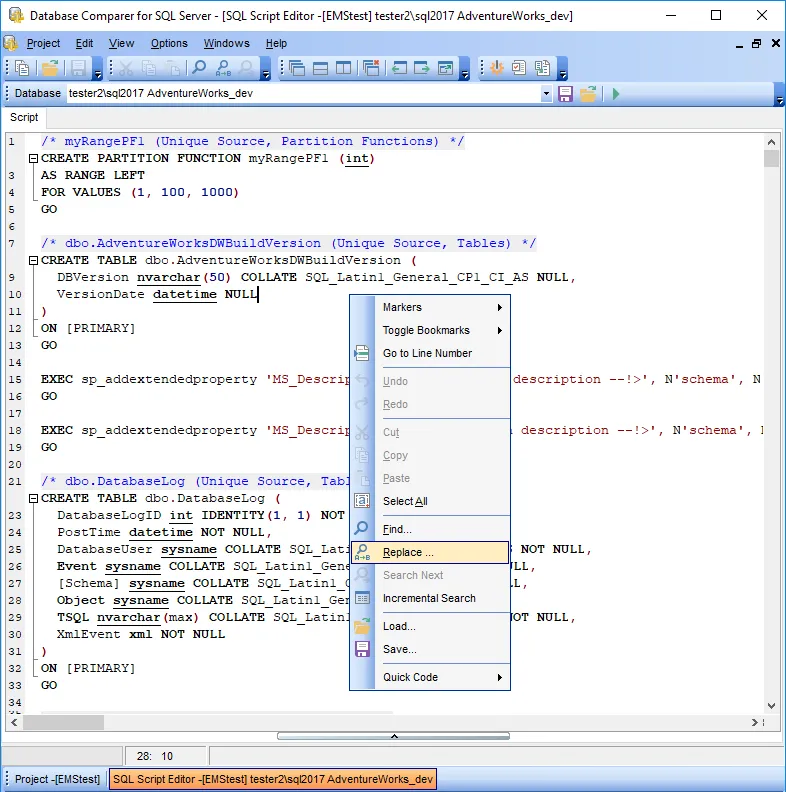786x792 pixels.
Task: Click the Database connection input field
Action: click(x=303, y=94)
